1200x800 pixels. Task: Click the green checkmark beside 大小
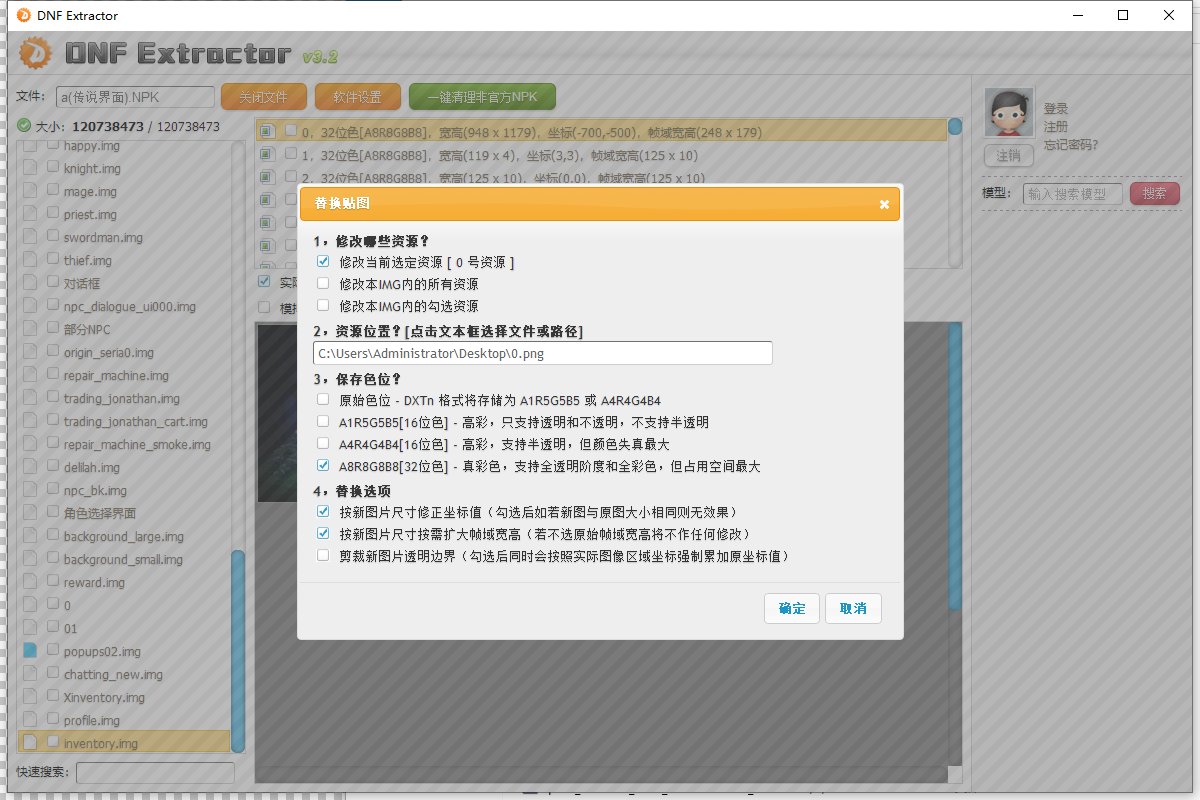tap(24, 126)
